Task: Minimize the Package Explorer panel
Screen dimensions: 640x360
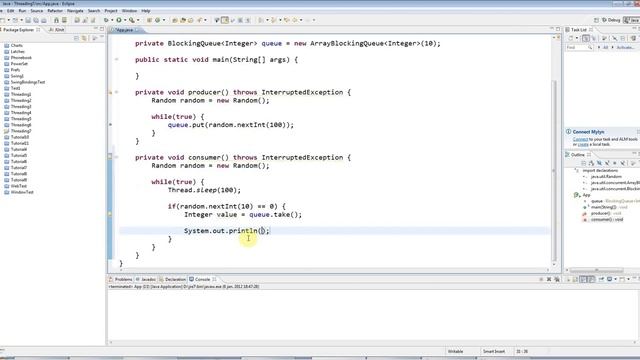Action: coord(96,29)
